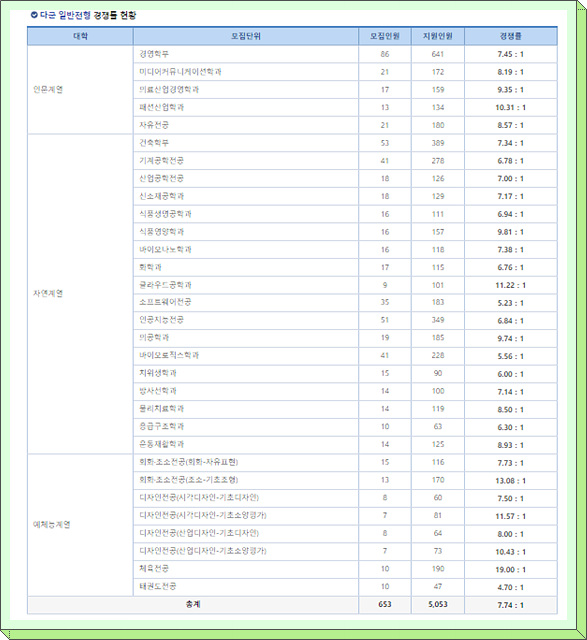Click the applicants value '641'
Image resolution: width=587 pixels, height=640 pixels.
click(x=438, y=54)
